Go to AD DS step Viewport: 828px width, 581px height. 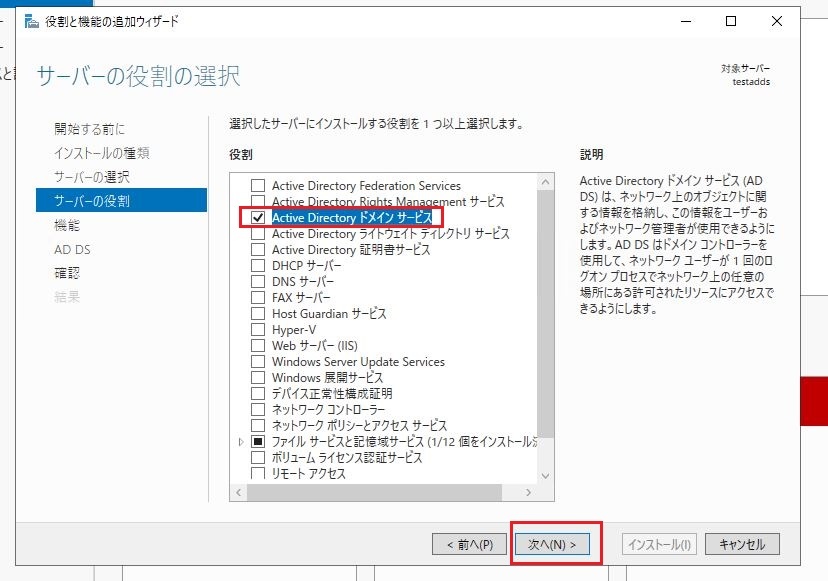click(x=72, y=249)
